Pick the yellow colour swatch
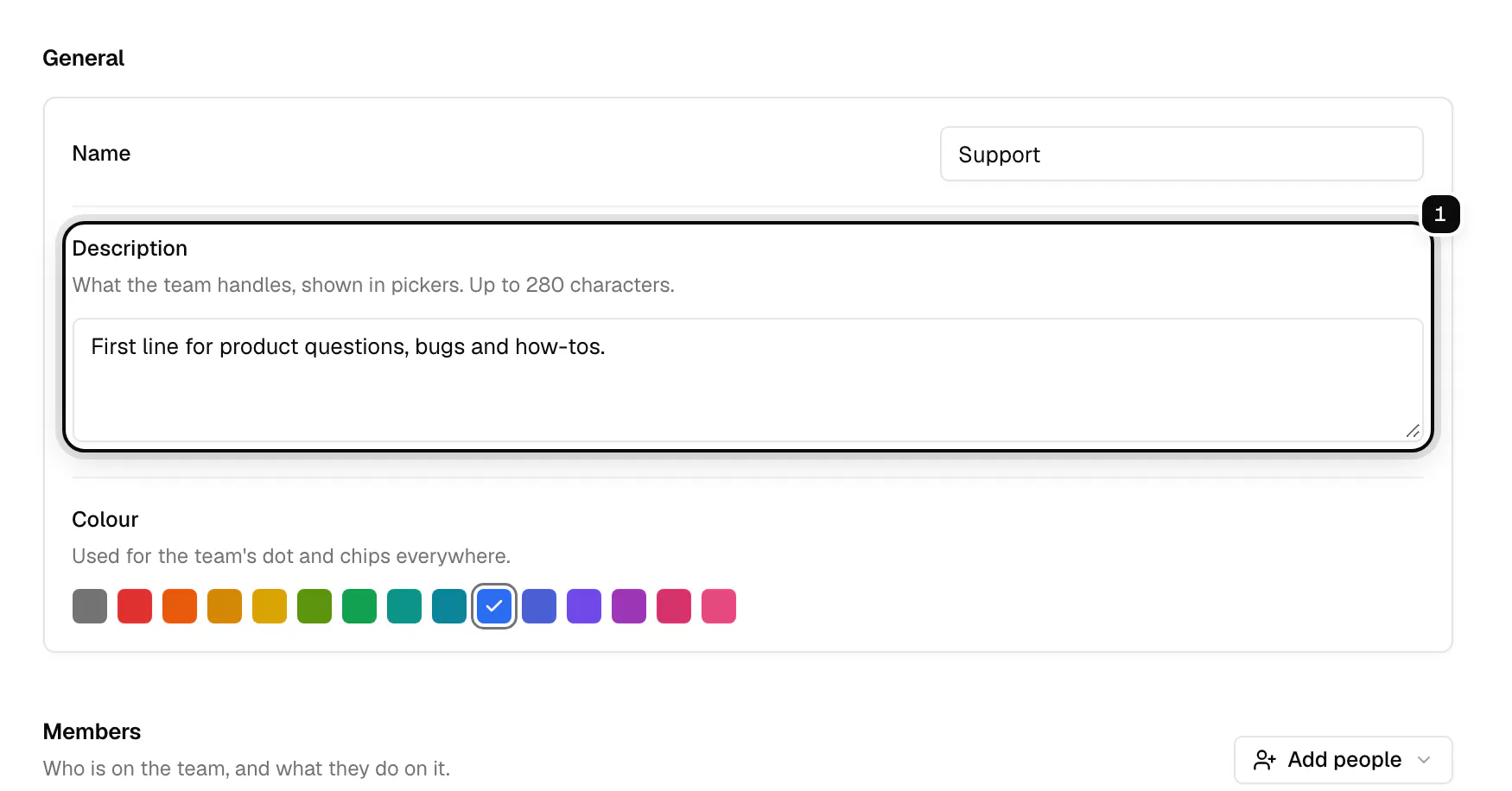The image size is (1512, 791). (270, 606)
